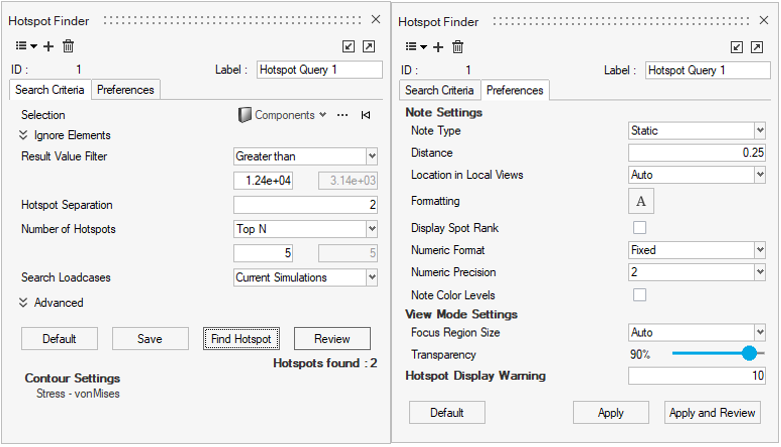Open the list menu icon in right panel
781x447 pixels.
click(415, 47)
